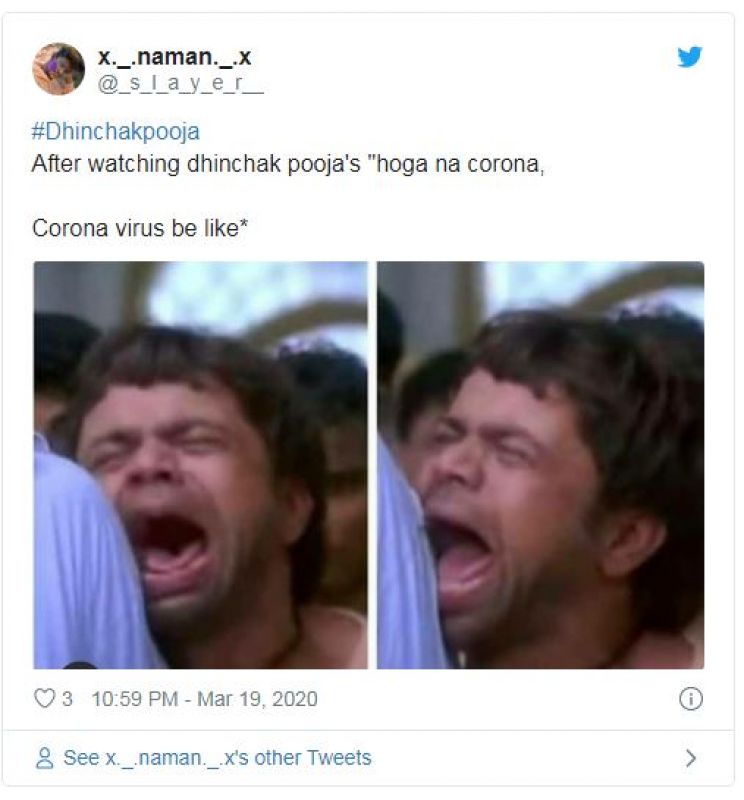Click the Twitter bird logo

[689, 57]
